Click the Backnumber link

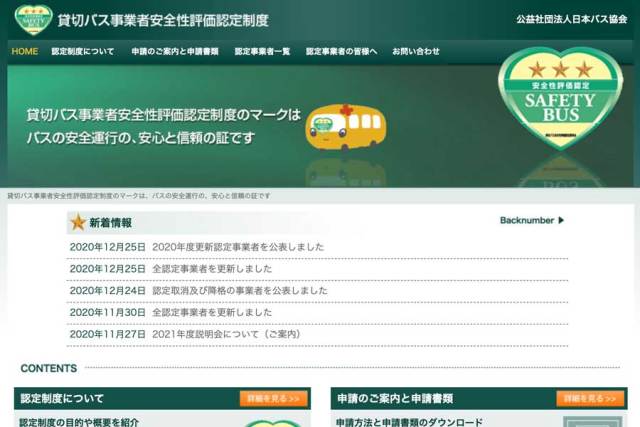[x=526, y=220]
